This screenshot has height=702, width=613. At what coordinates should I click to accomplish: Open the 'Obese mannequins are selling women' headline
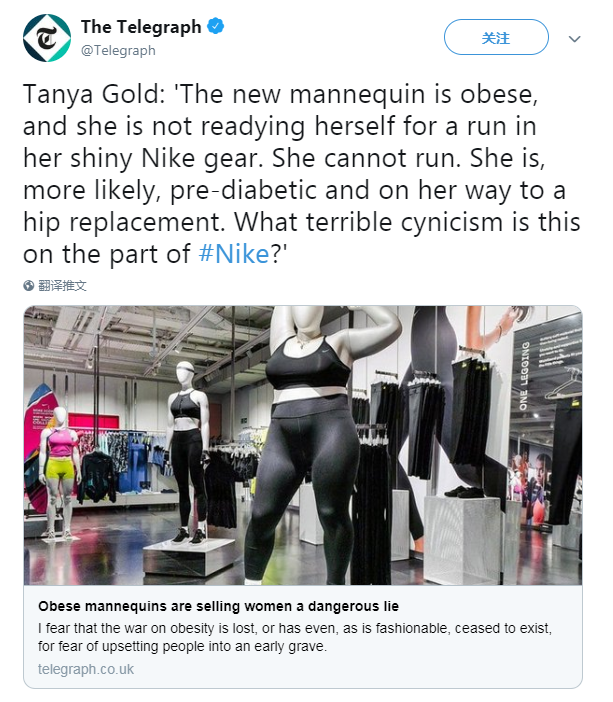click(x=219, y=606)
